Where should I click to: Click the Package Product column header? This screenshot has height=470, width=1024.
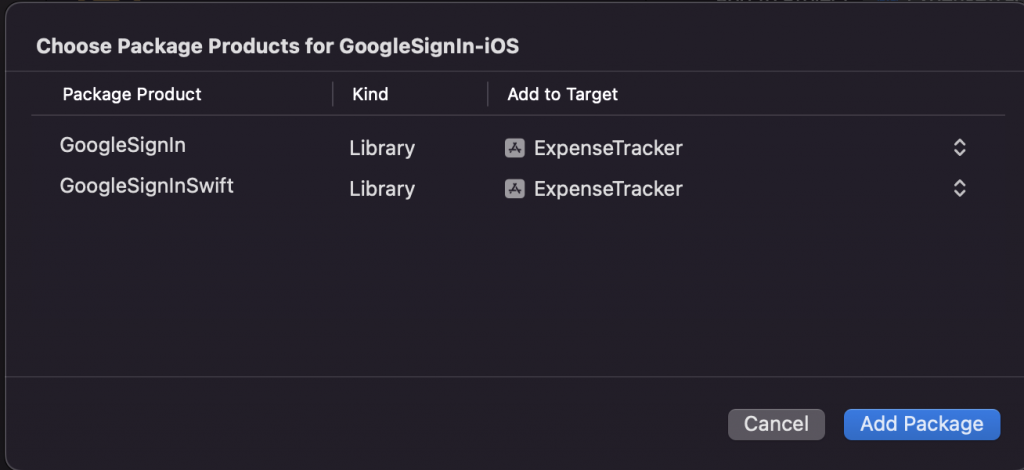[x=132, y=94]
